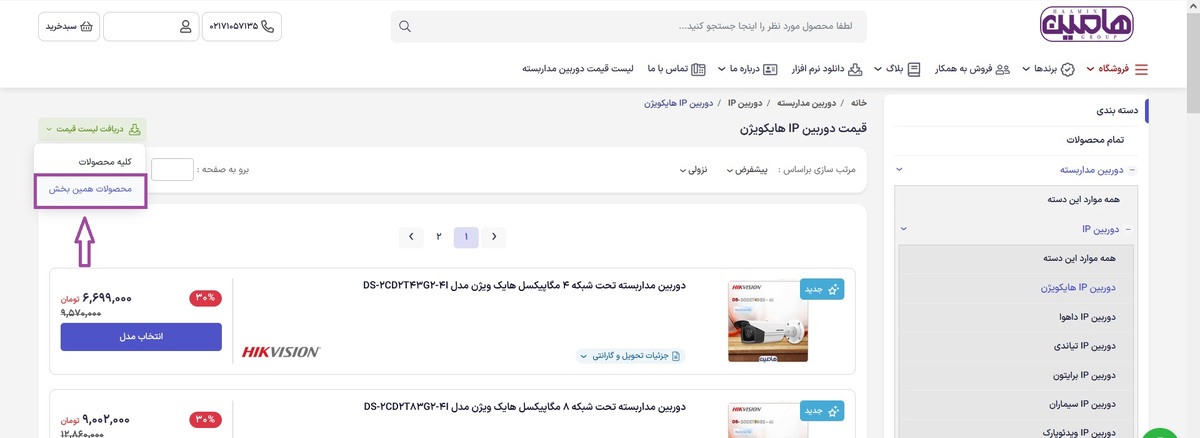Select دوربین IP برایتون category
The image size is (1200, 438).
click(x=1083, y=376)
